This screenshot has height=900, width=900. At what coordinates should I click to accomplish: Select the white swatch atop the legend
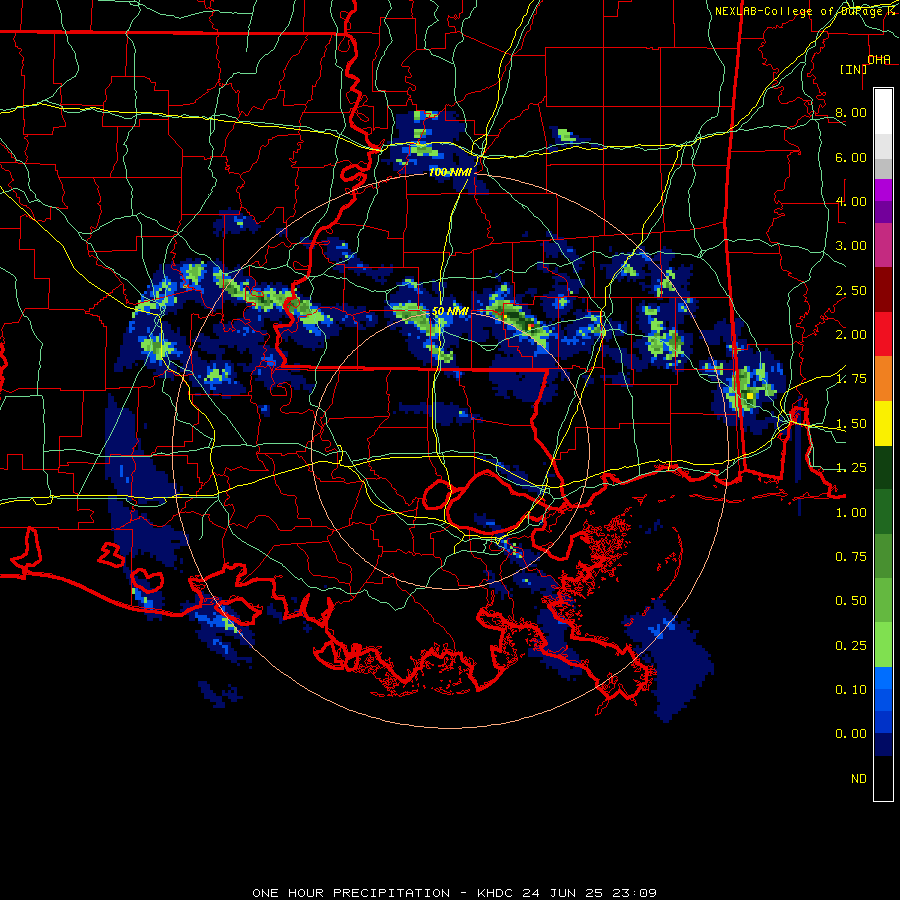click(883, 112)
